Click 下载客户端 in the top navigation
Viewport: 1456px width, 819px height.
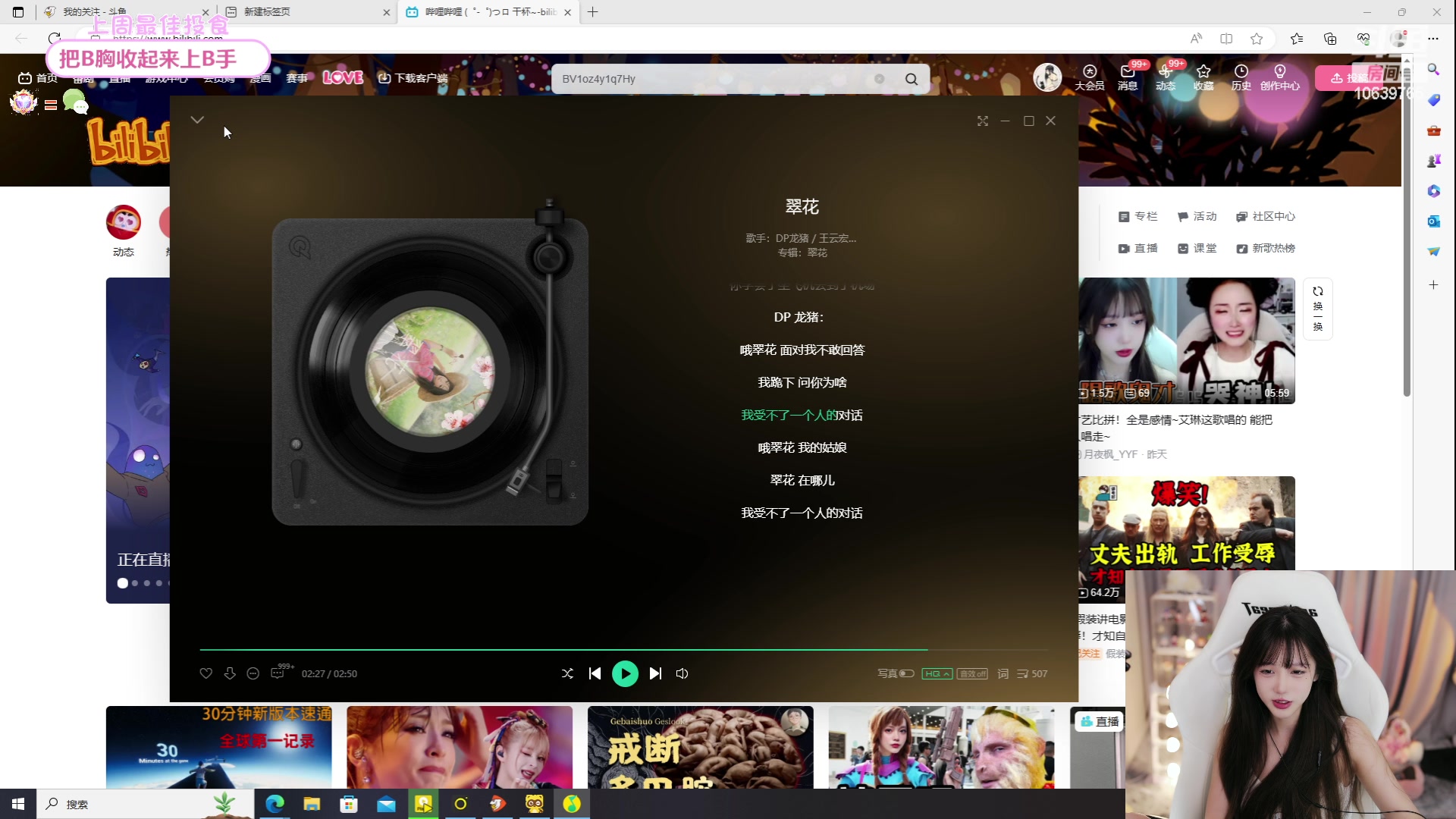[413, 78]
